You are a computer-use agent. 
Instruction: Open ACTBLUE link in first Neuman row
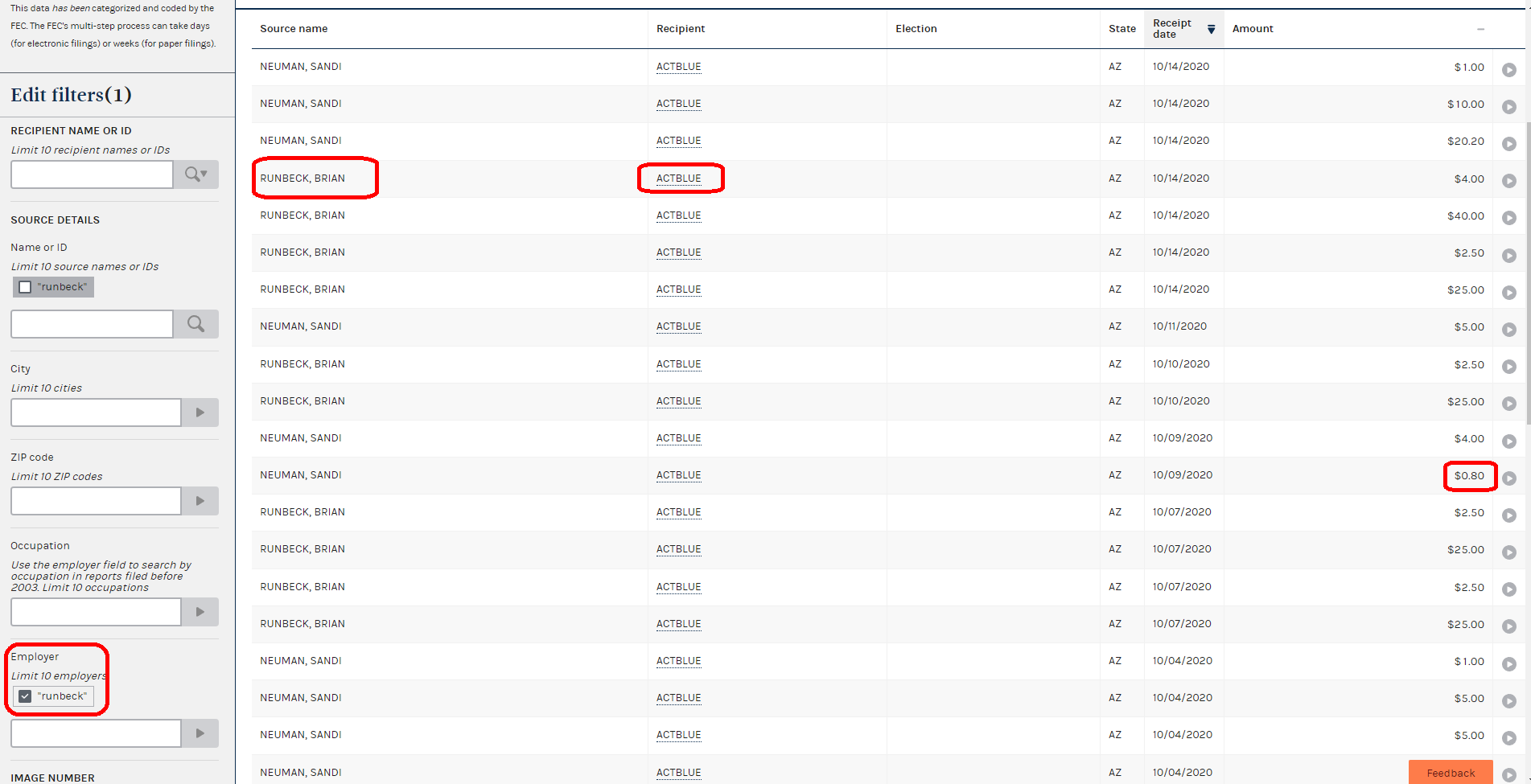point(678,67)
